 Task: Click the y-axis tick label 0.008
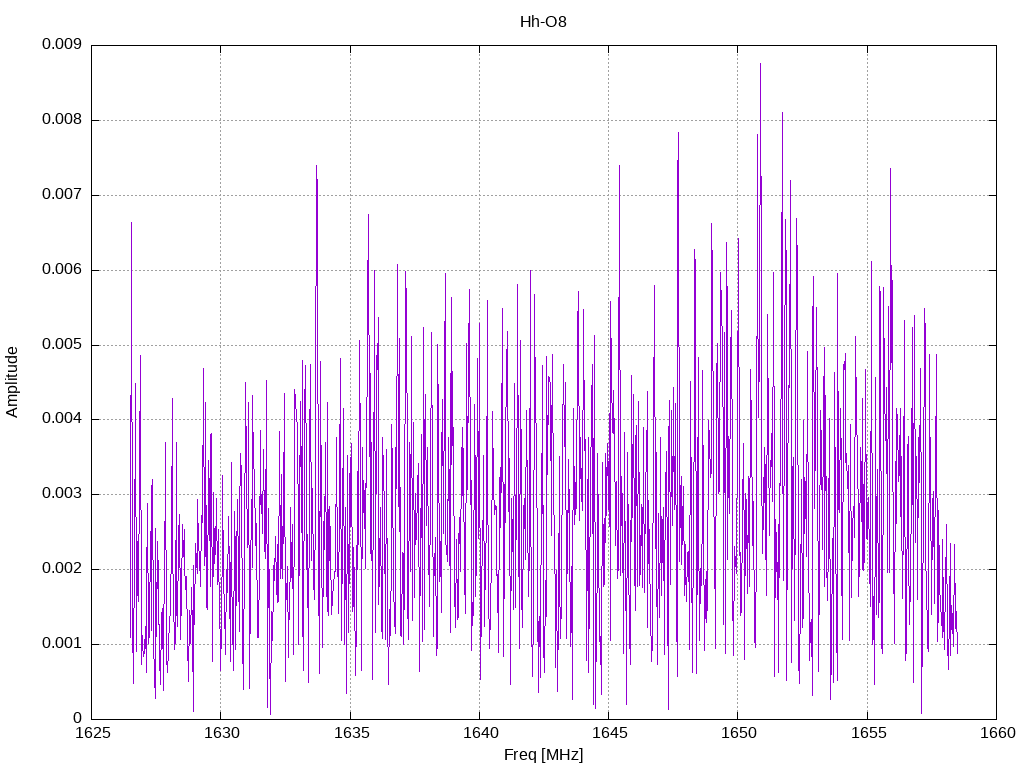(x=62, y=120)
